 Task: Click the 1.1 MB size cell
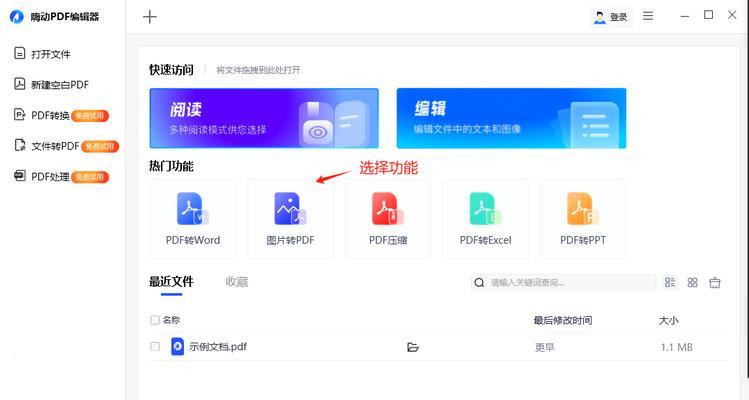(676, 347)
